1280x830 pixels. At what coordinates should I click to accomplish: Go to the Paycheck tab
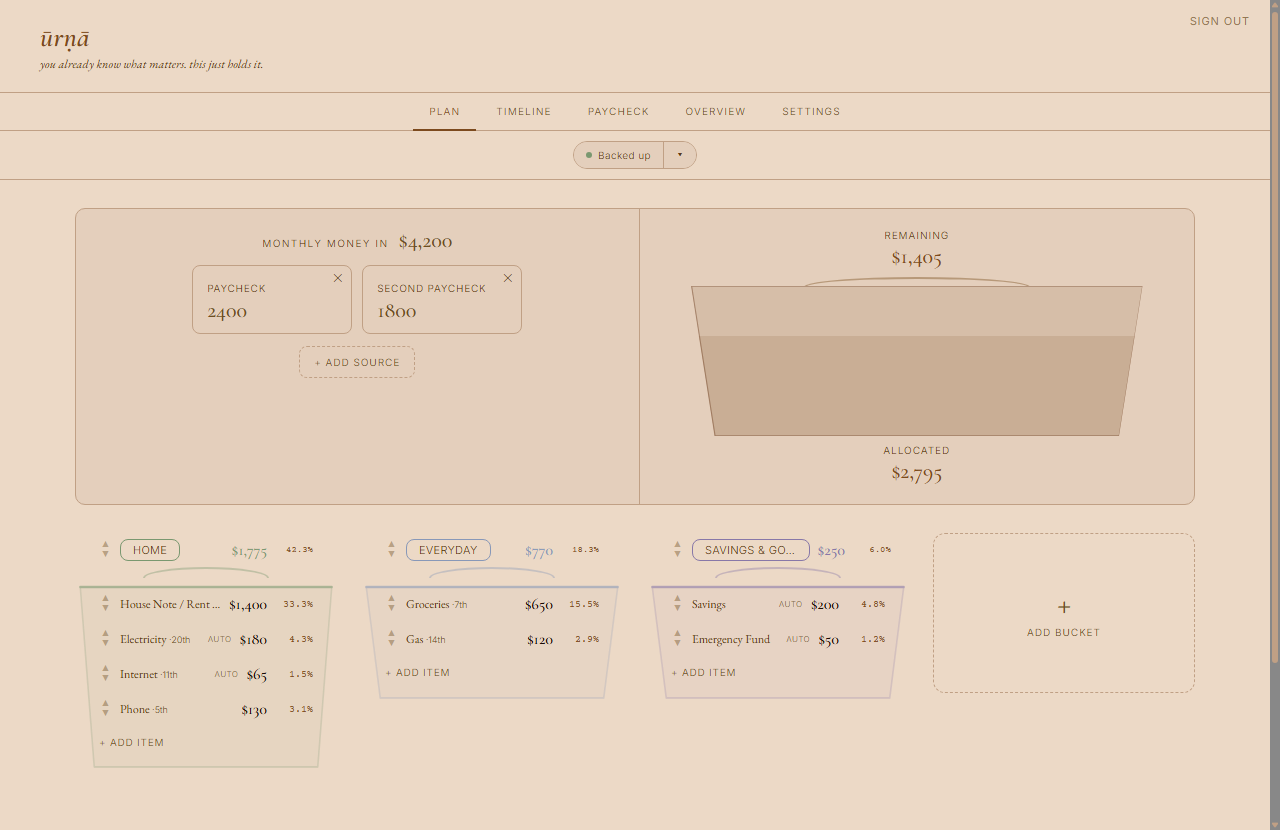(x=618, y=111)
